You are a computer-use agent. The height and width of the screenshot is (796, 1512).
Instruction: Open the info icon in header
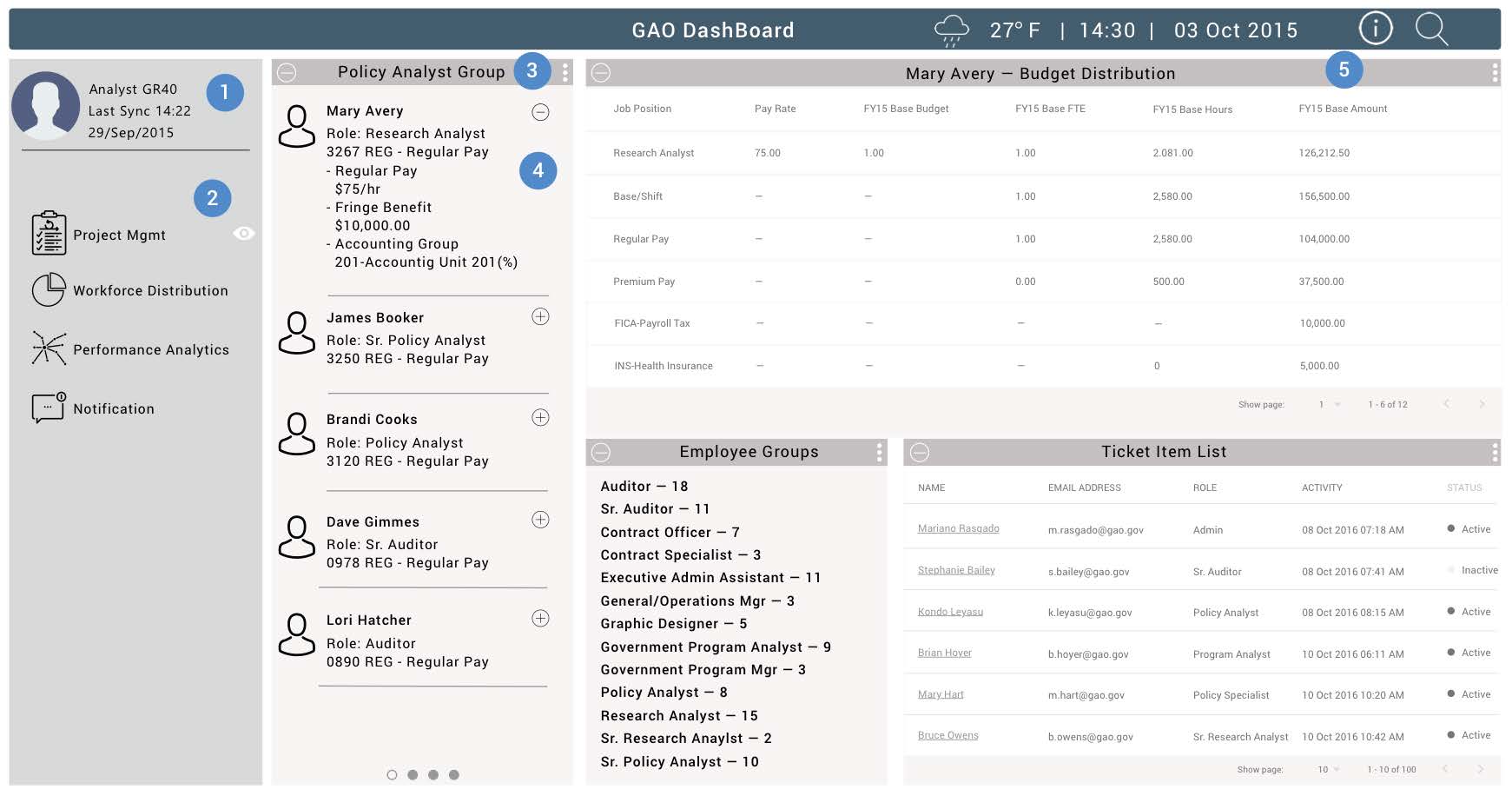point(1375,29)
